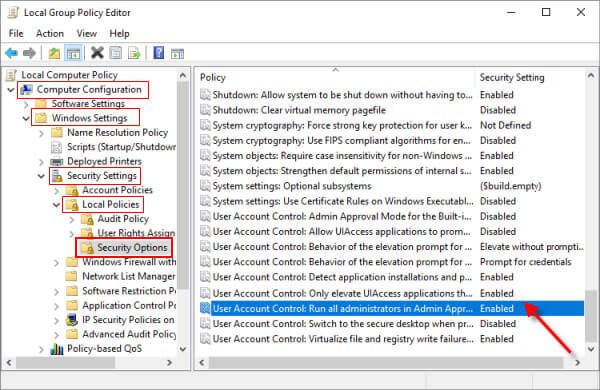Open the File menu
600x390 pixels.
click(16, 34)
